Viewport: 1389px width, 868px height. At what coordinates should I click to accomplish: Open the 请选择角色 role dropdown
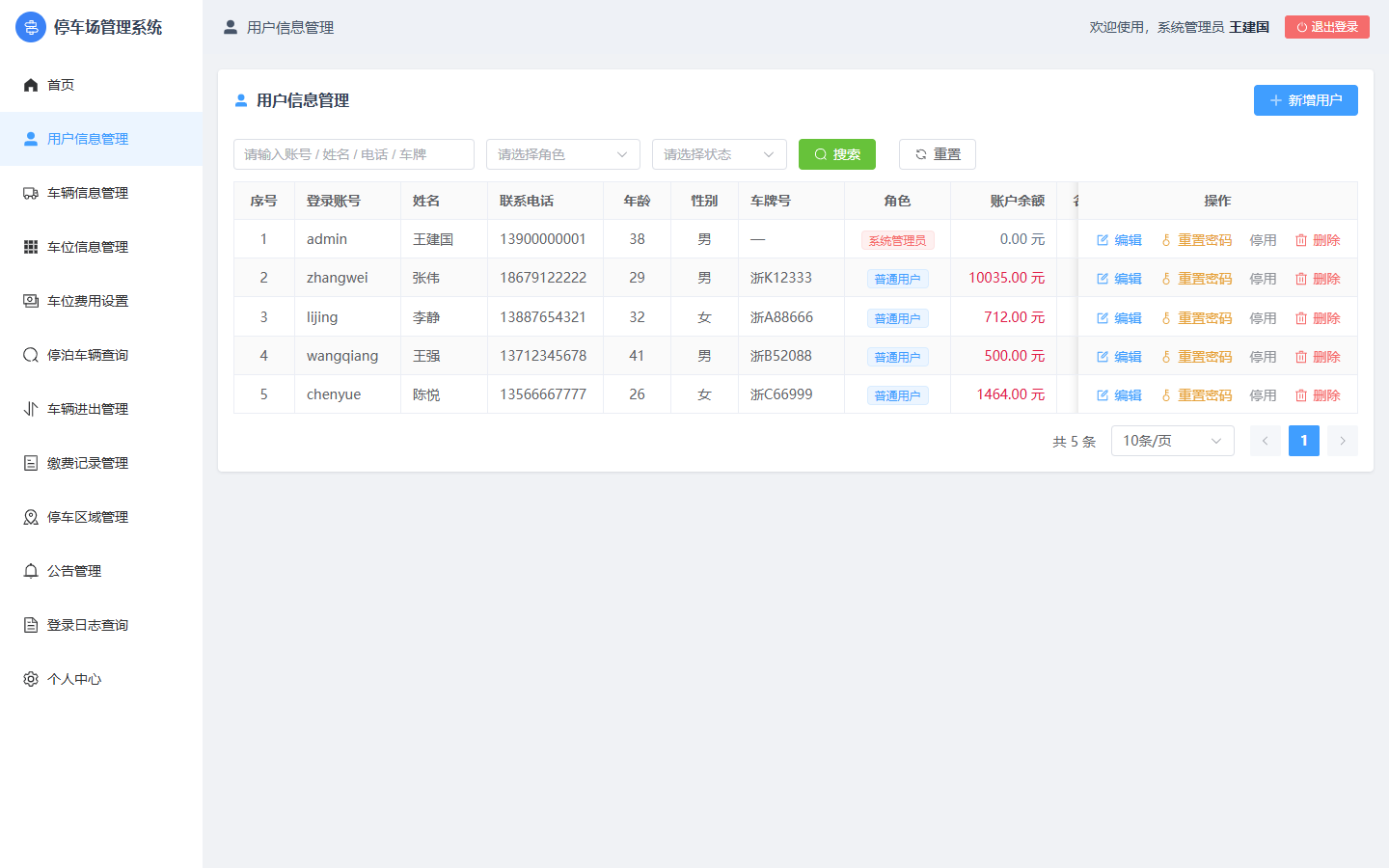click(563, 154)
